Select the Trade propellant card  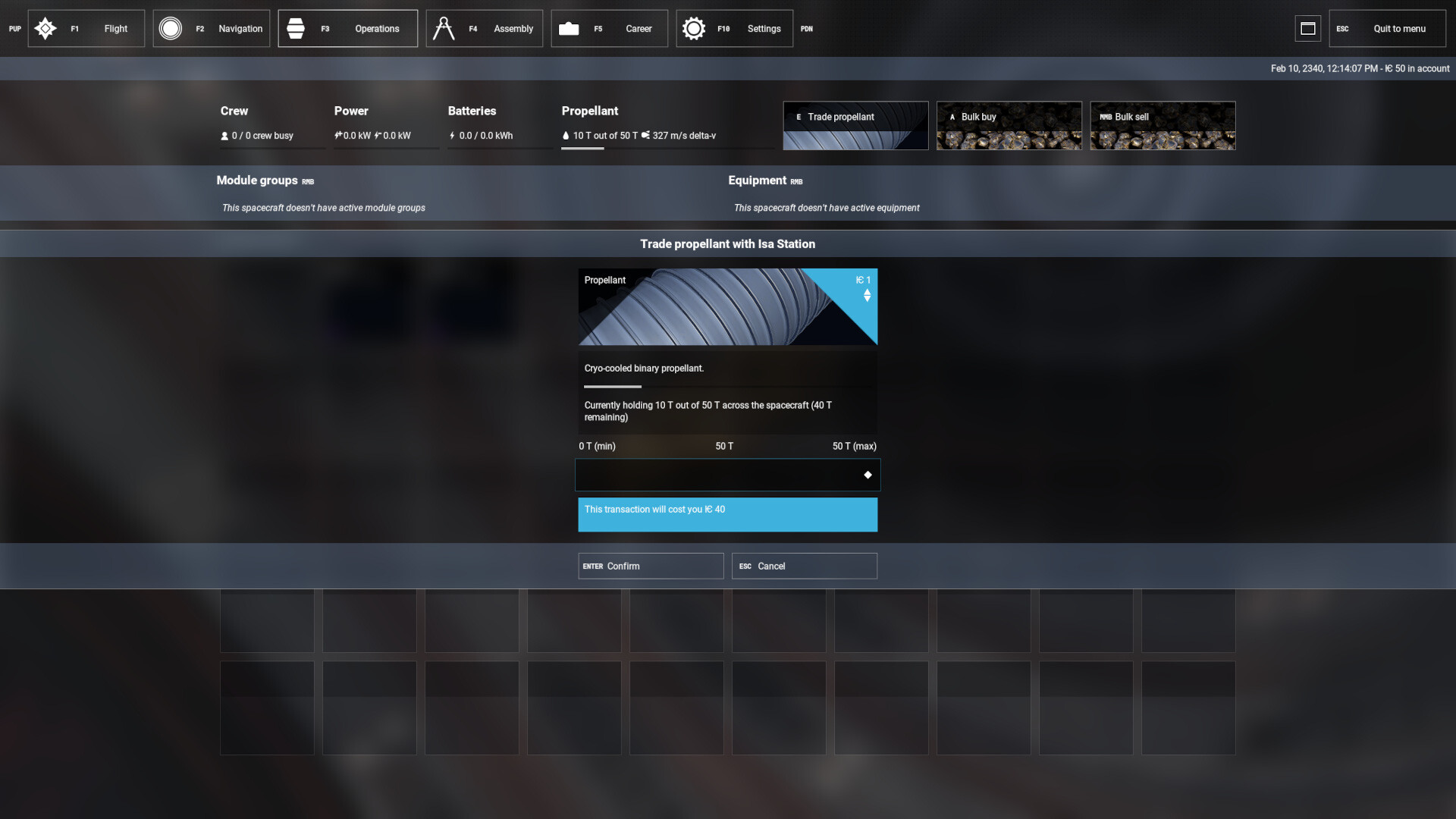pos(855,125)
